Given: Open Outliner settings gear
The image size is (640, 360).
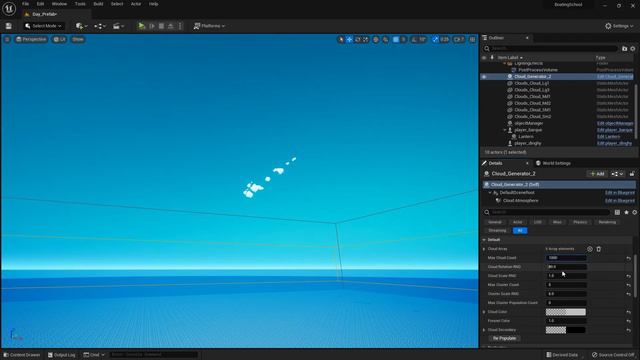Looking at the screenshot, I should 633,49.
